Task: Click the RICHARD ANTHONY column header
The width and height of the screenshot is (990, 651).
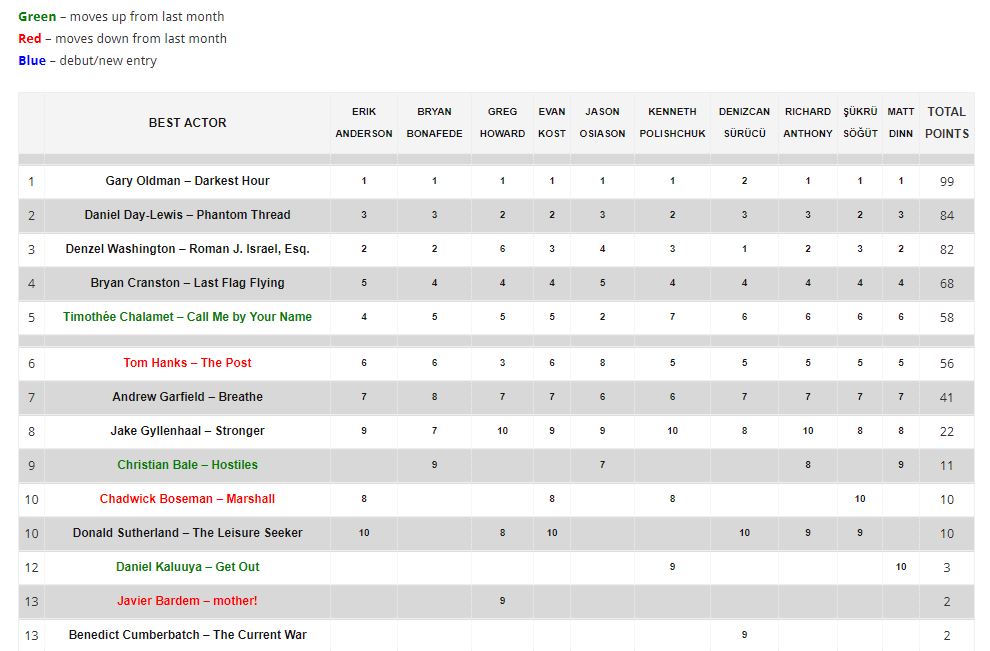Action: [808, 122]
